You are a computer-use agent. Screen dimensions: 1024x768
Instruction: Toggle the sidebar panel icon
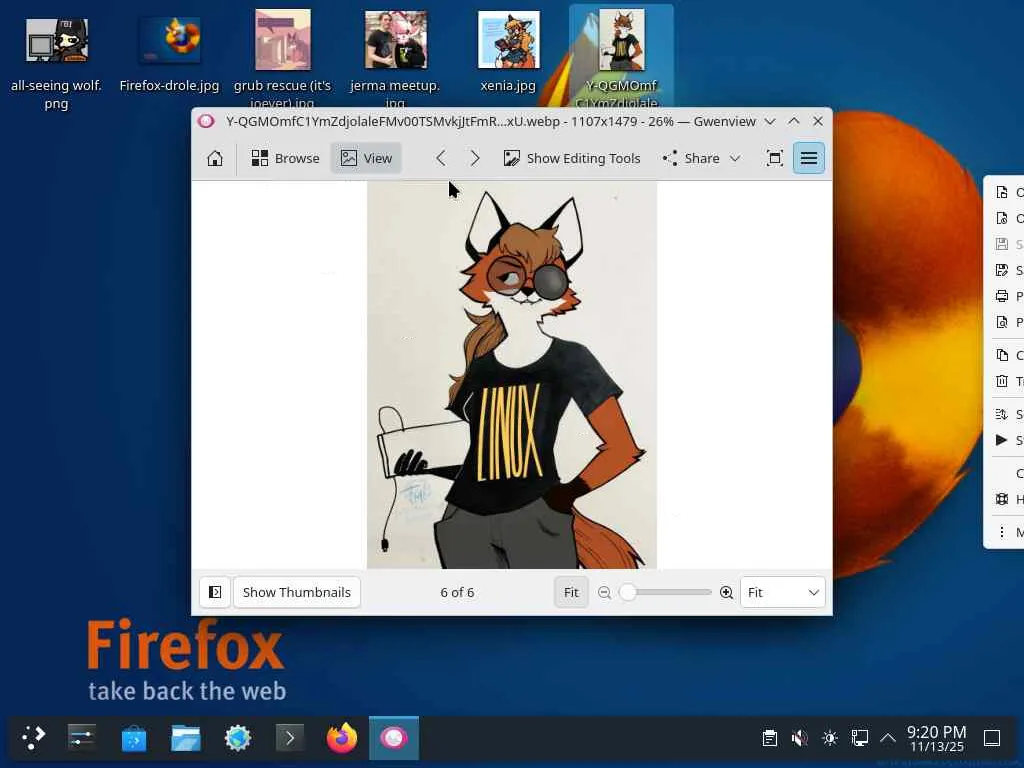[x=215, y=592]
